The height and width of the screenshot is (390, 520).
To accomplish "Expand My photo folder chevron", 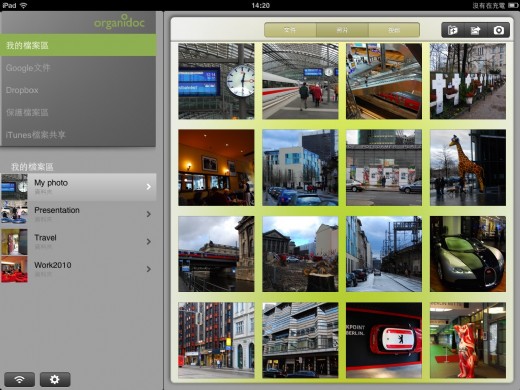I will 149,187.
